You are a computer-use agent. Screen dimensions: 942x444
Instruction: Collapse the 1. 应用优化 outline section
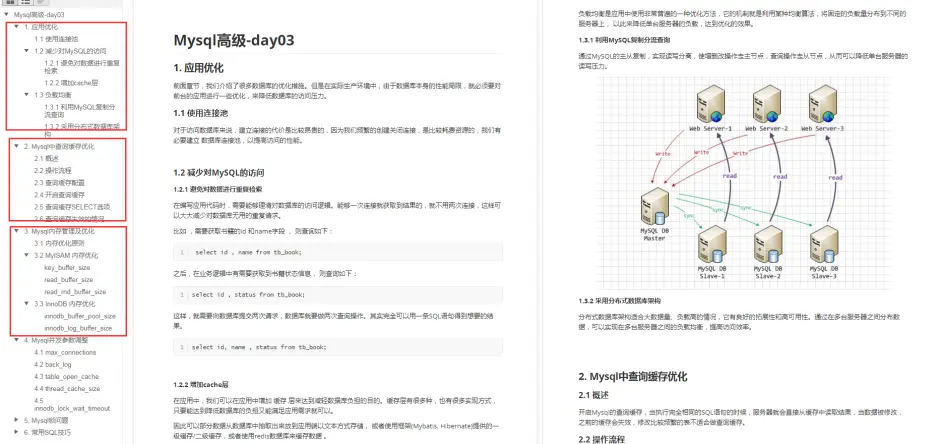[17, 26]
